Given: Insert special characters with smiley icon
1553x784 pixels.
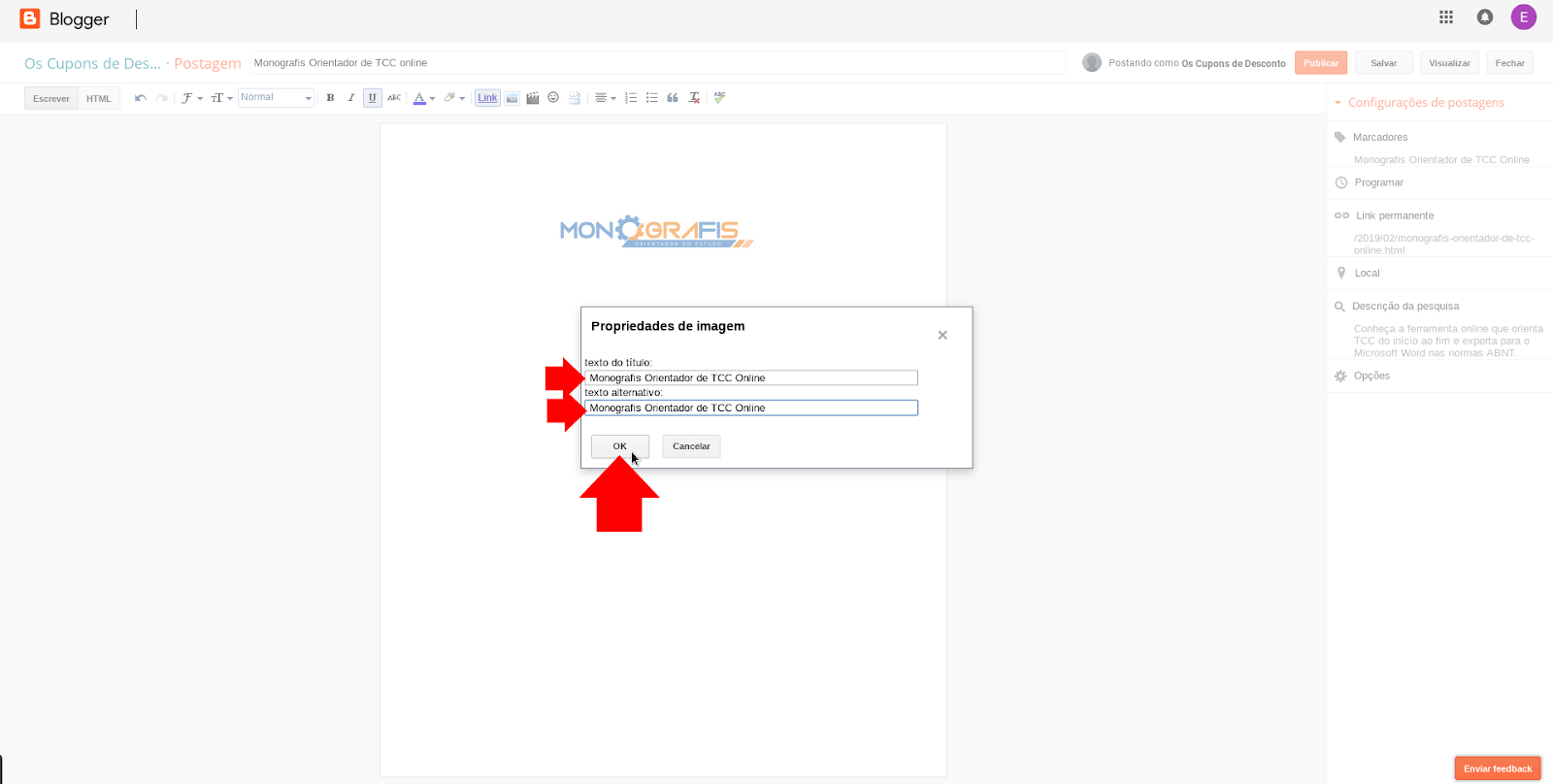Looking at the screenshot, I should click(553, 98).
